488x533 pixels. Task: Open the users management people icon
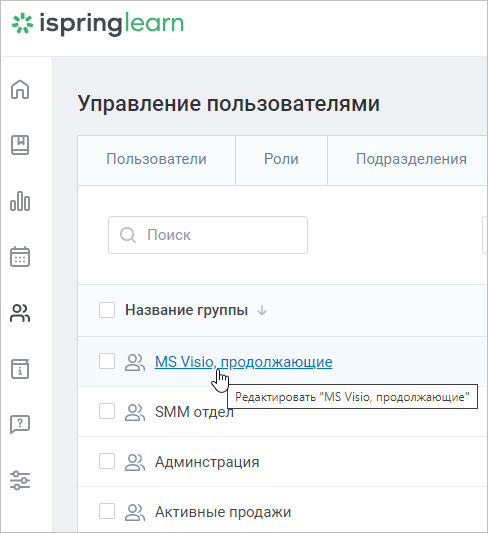pyautogui.click(x=20, y=313)
